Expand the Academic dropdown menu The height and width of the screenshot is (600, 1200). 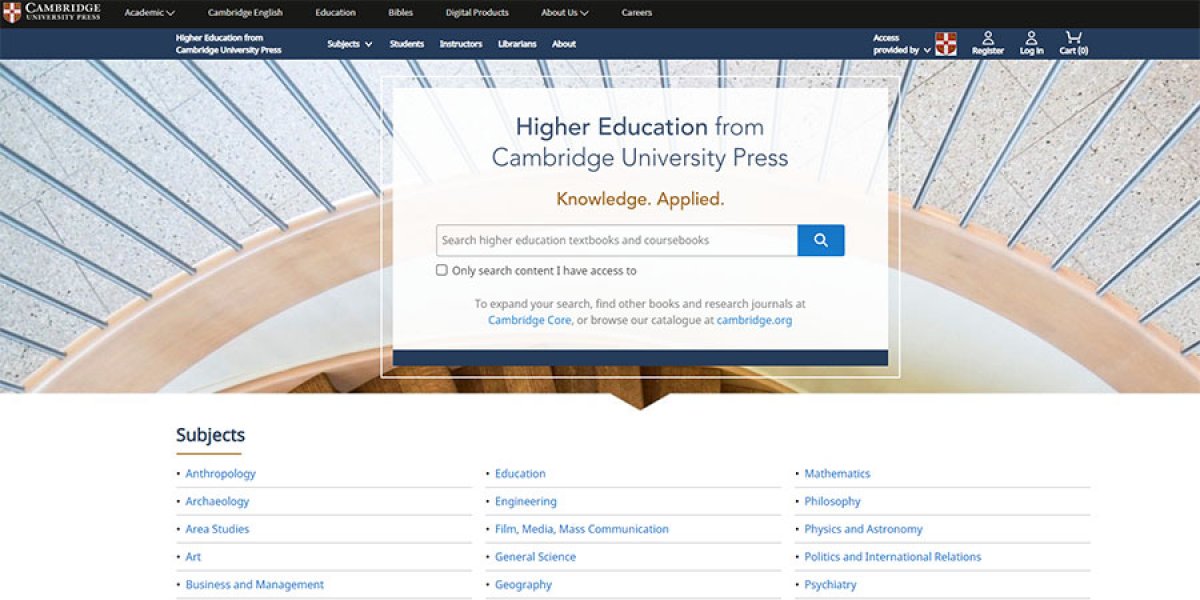click(x=149, y=13)
